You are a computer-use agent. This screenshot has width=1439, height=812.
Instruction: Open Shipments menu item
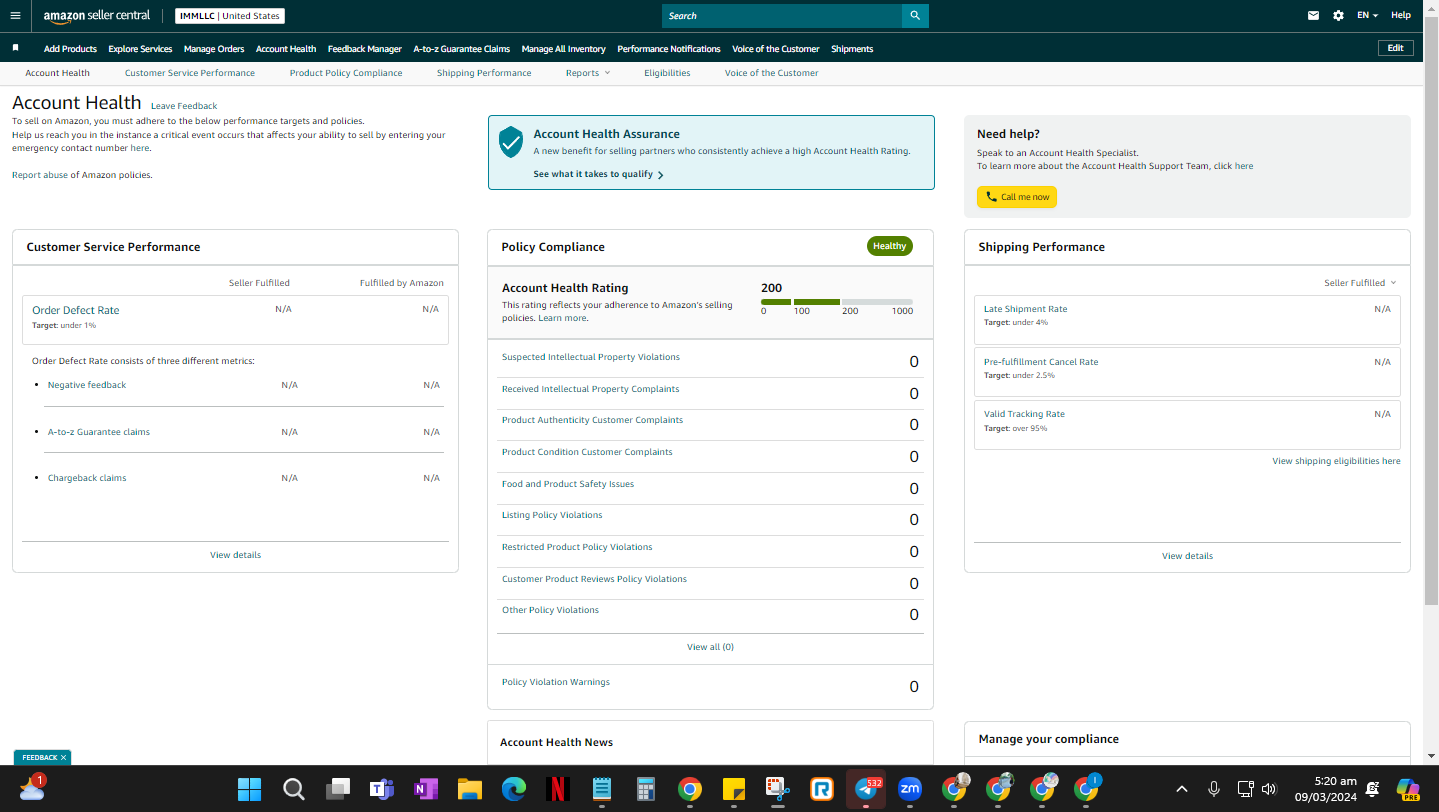coord(852,49)
